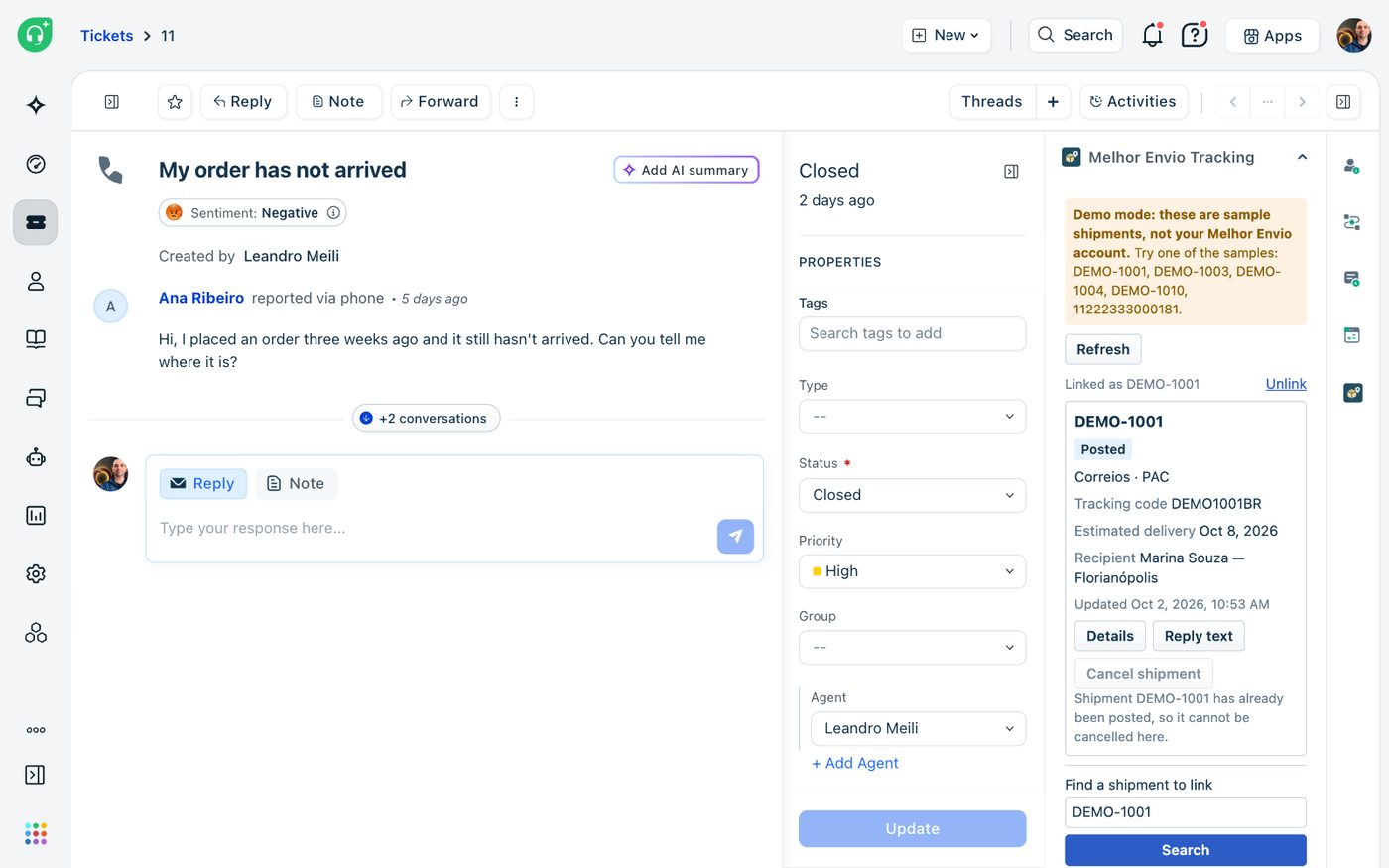The image size is (1389, 868).
Task: Click Add AI summary button
Action: pos(687,170)
